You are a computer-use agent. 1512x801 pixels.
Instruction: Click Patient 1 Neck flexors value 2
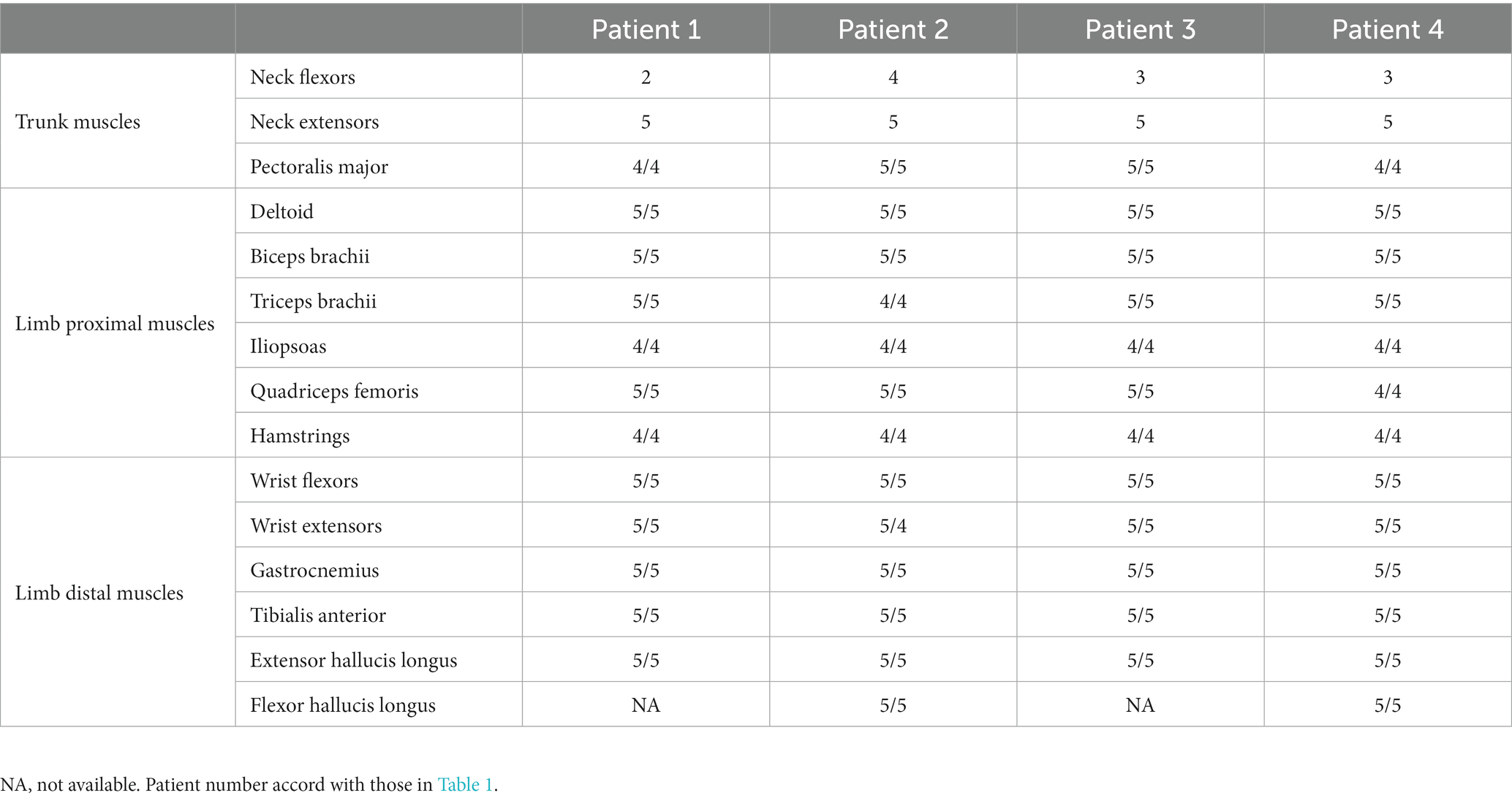pos(646,77)
